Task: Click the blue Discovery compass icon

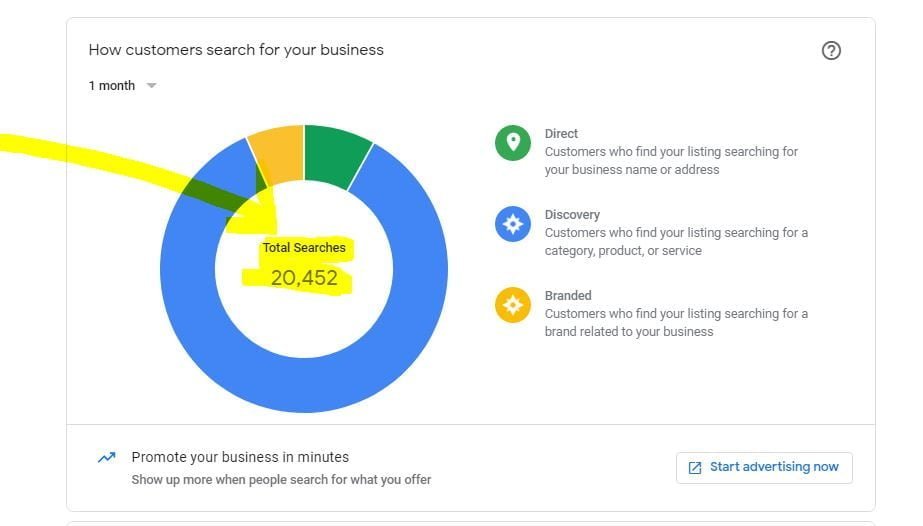Action: pos(513,223)
